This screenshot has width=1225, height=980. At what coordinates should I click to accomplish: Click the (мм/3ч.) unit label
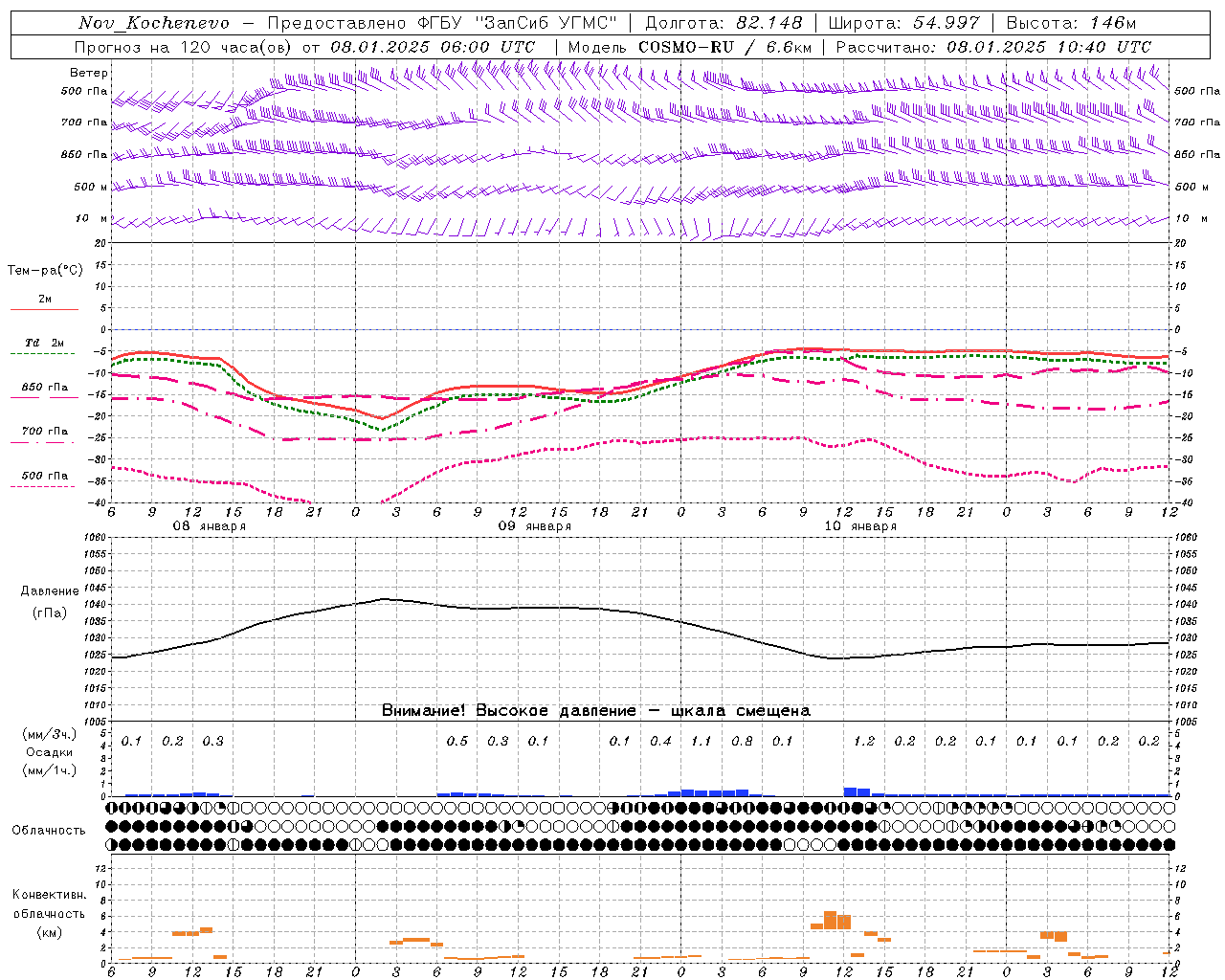pyautogui.click(x=50, y=734)
